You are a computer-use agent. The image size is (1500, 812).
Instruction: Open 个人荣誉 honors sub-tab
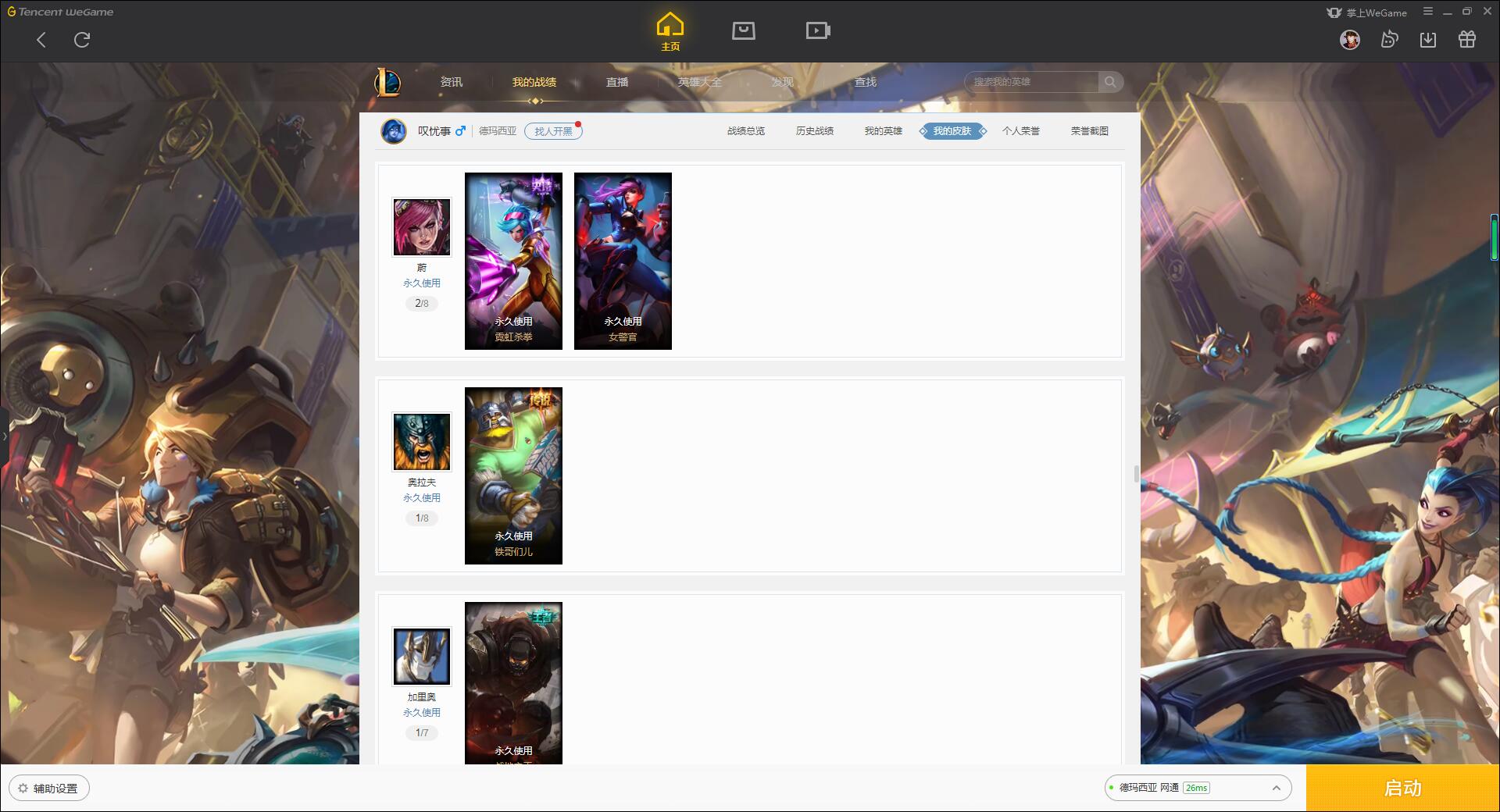pos(1021,131)
